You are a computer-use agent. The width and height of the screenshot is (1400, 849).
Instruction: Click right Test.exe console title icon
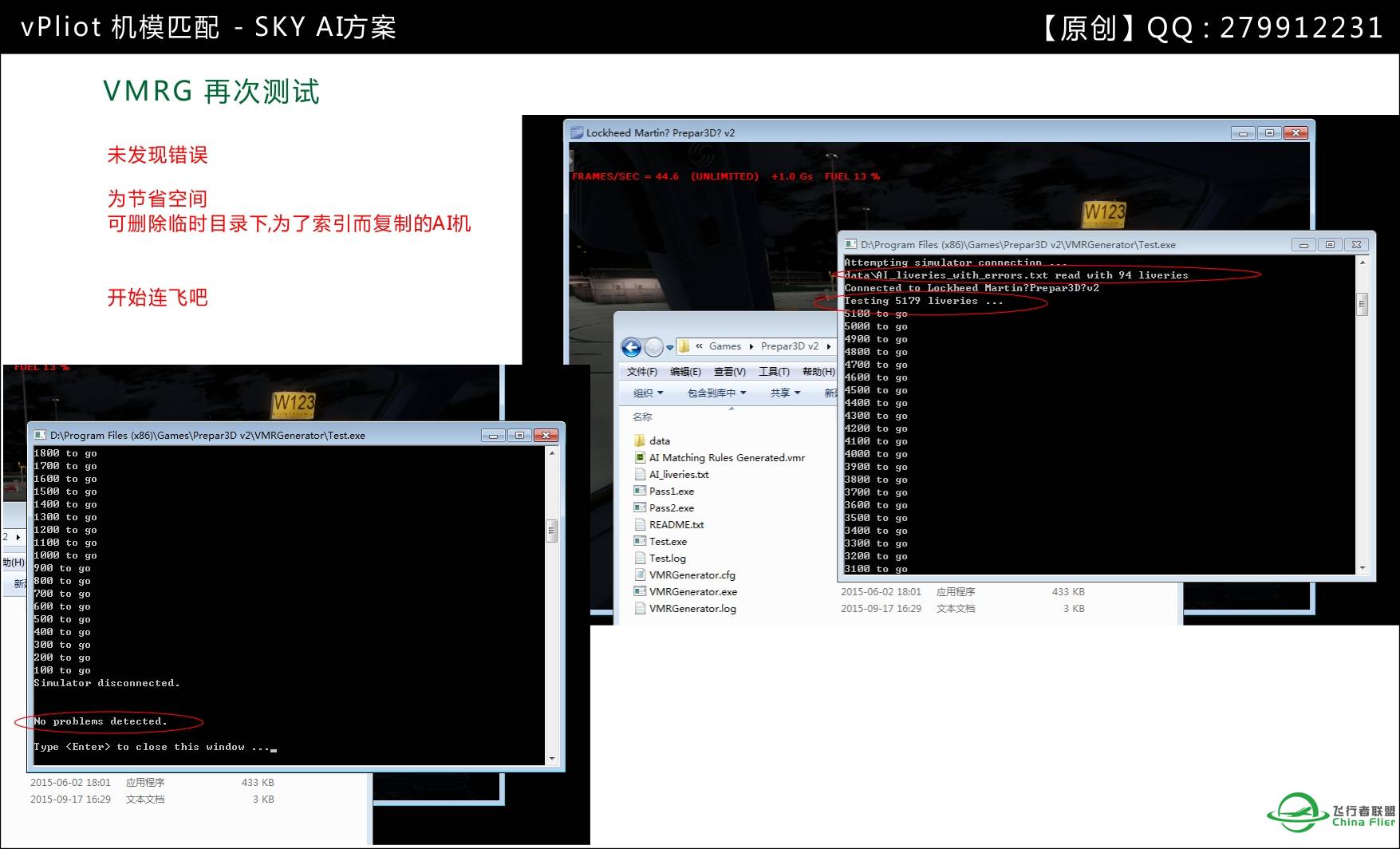tap(850, 244)
